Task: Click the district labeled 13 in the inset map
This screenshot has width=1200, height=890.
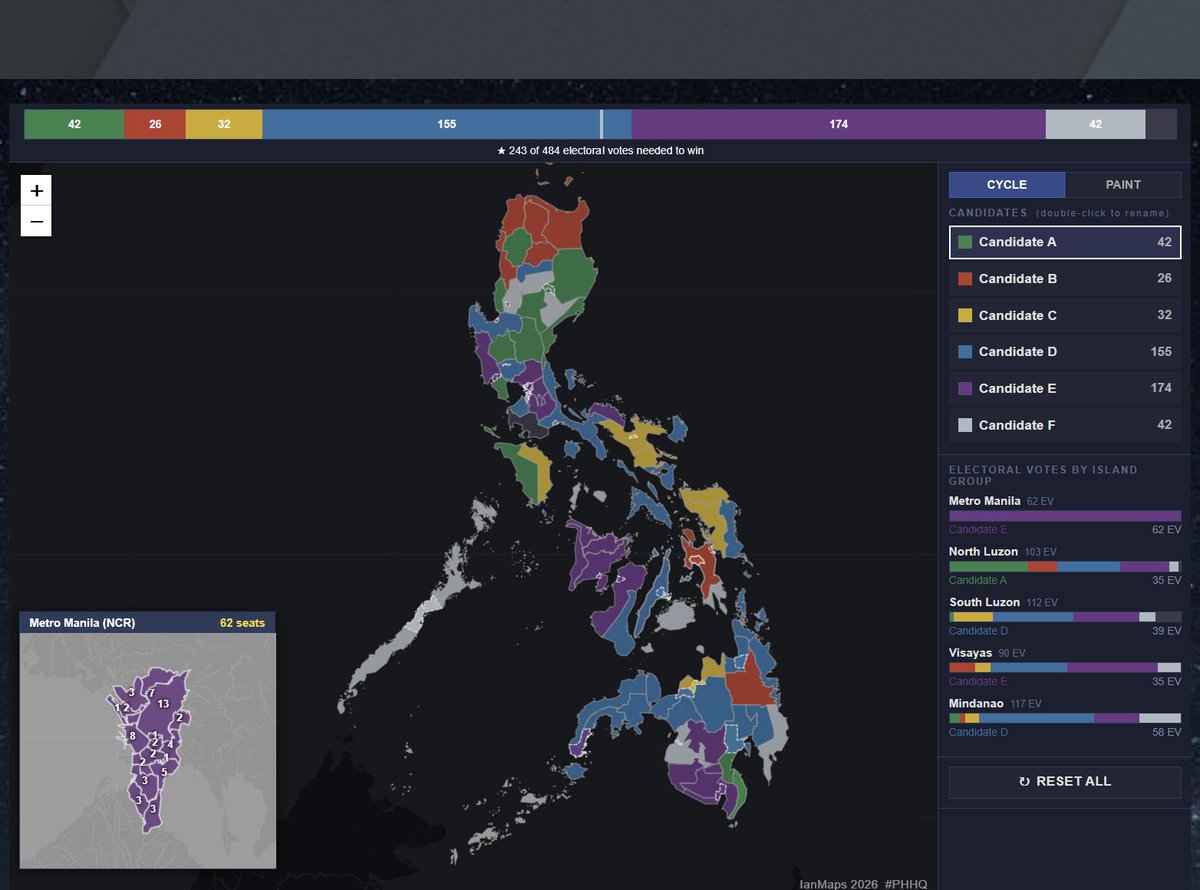Action: (163, 704)
